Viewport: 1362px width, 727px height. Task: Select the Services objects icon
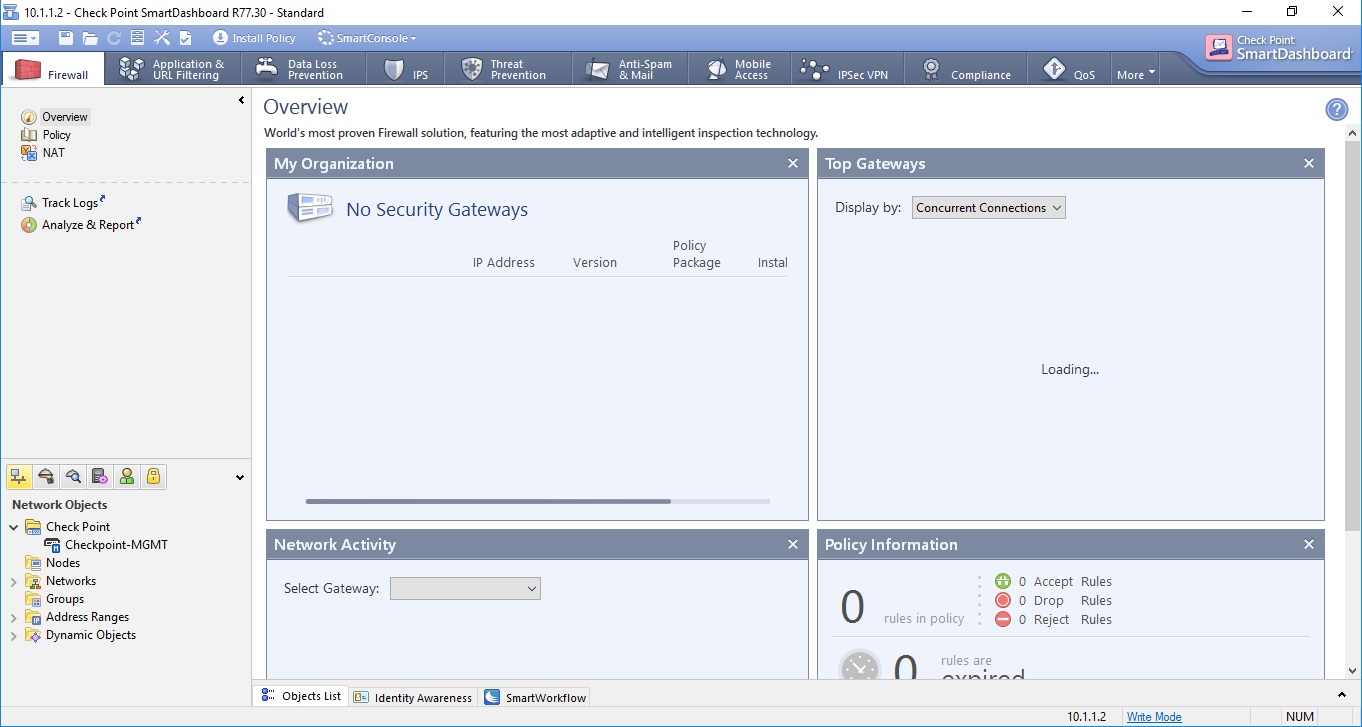coord(46,477)
